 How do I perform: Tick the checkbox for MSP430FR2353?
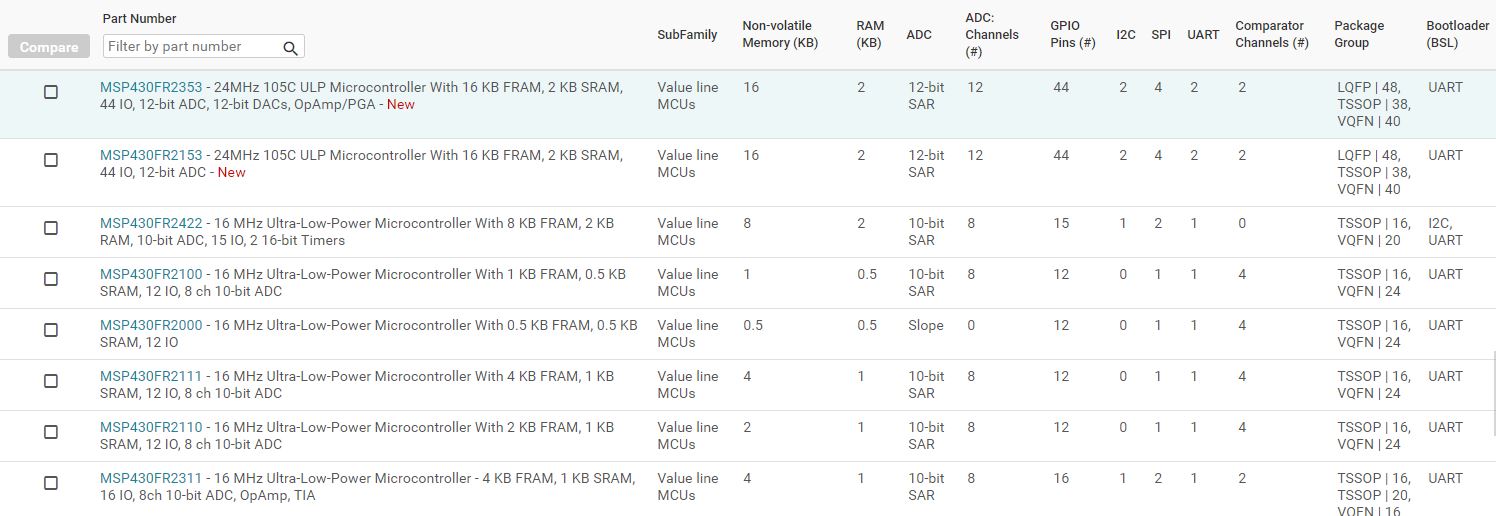pyautogui.click(x=51, y=92)
